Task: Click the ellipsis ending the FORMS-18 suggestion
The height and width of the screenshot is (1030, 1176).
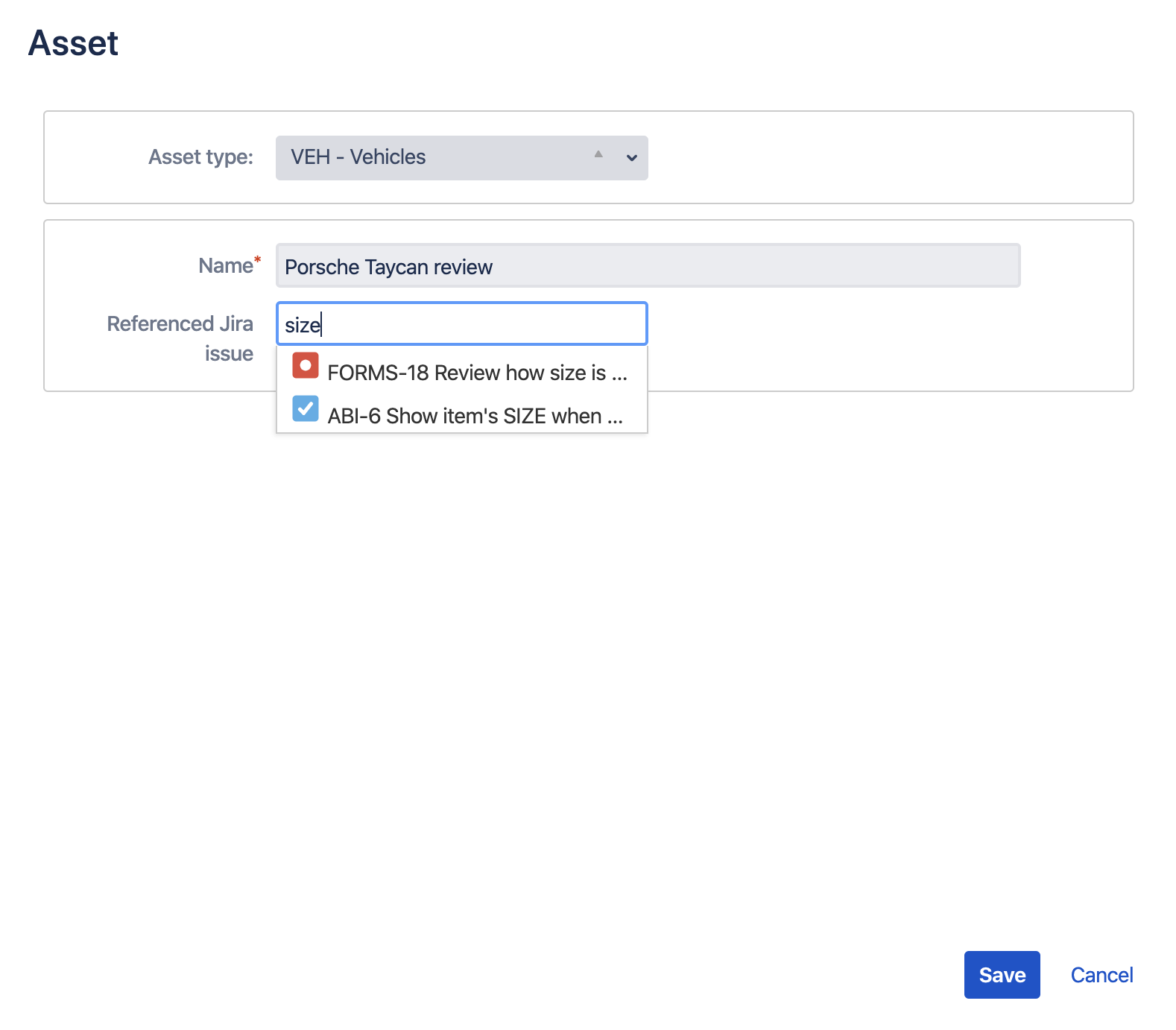Action: pos(619,376)
